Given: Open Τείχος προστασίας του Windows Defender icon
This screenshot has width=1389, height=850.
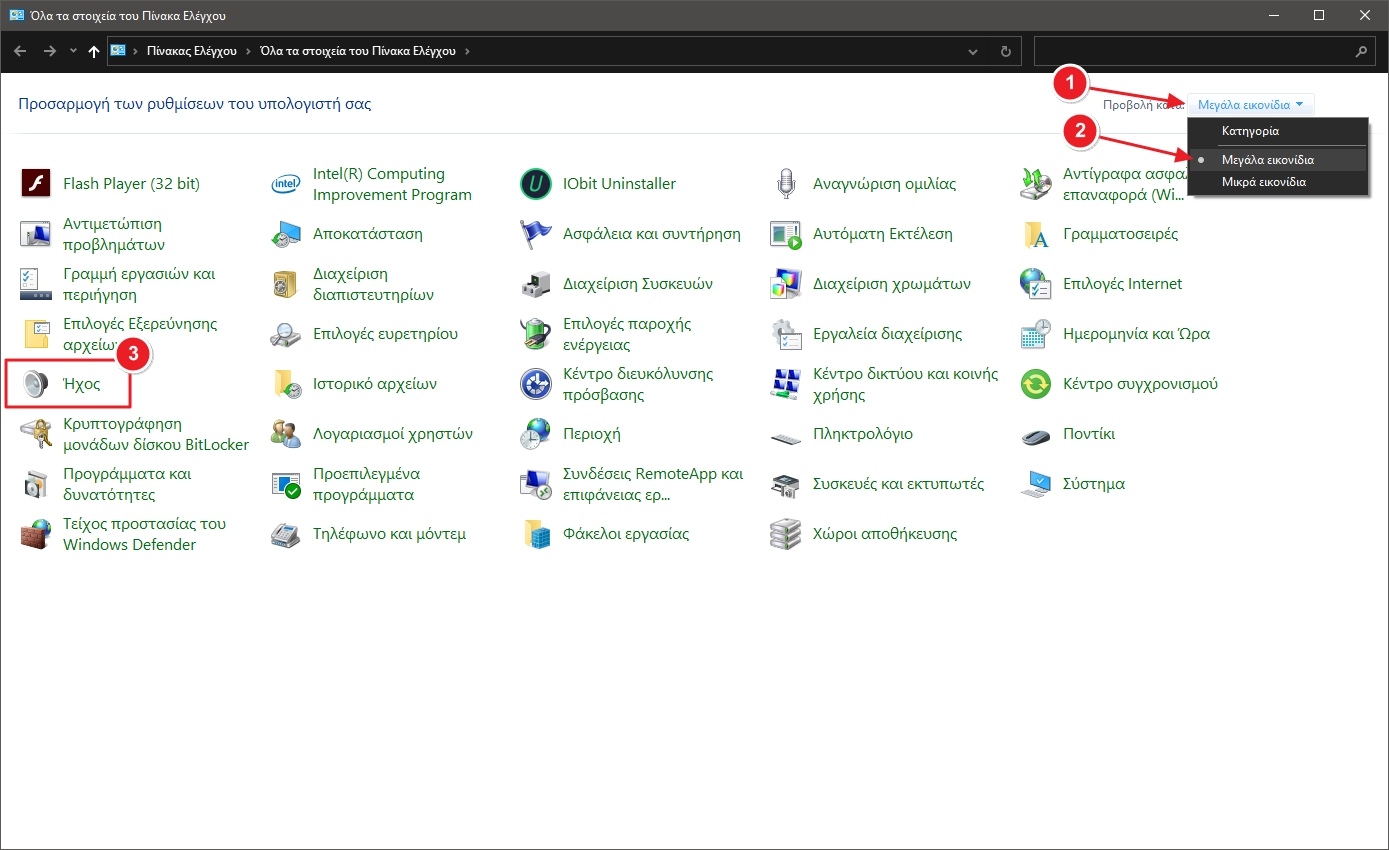Looking at the screenshot, I should tap(36, 534).
